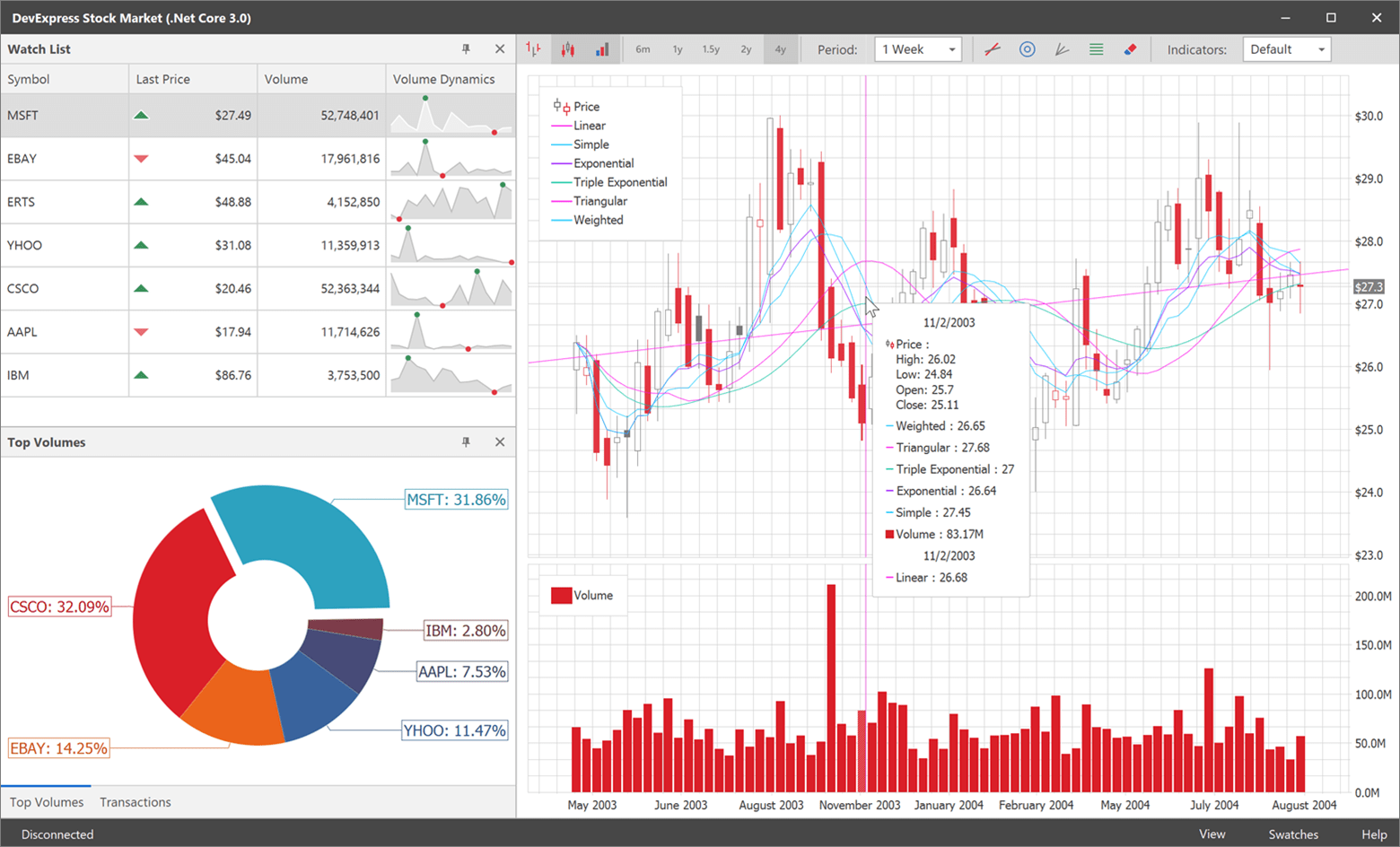Pick the blue circle annotation tool
The height and width of the screenshot is (847, 1400).
point(1028,49)
